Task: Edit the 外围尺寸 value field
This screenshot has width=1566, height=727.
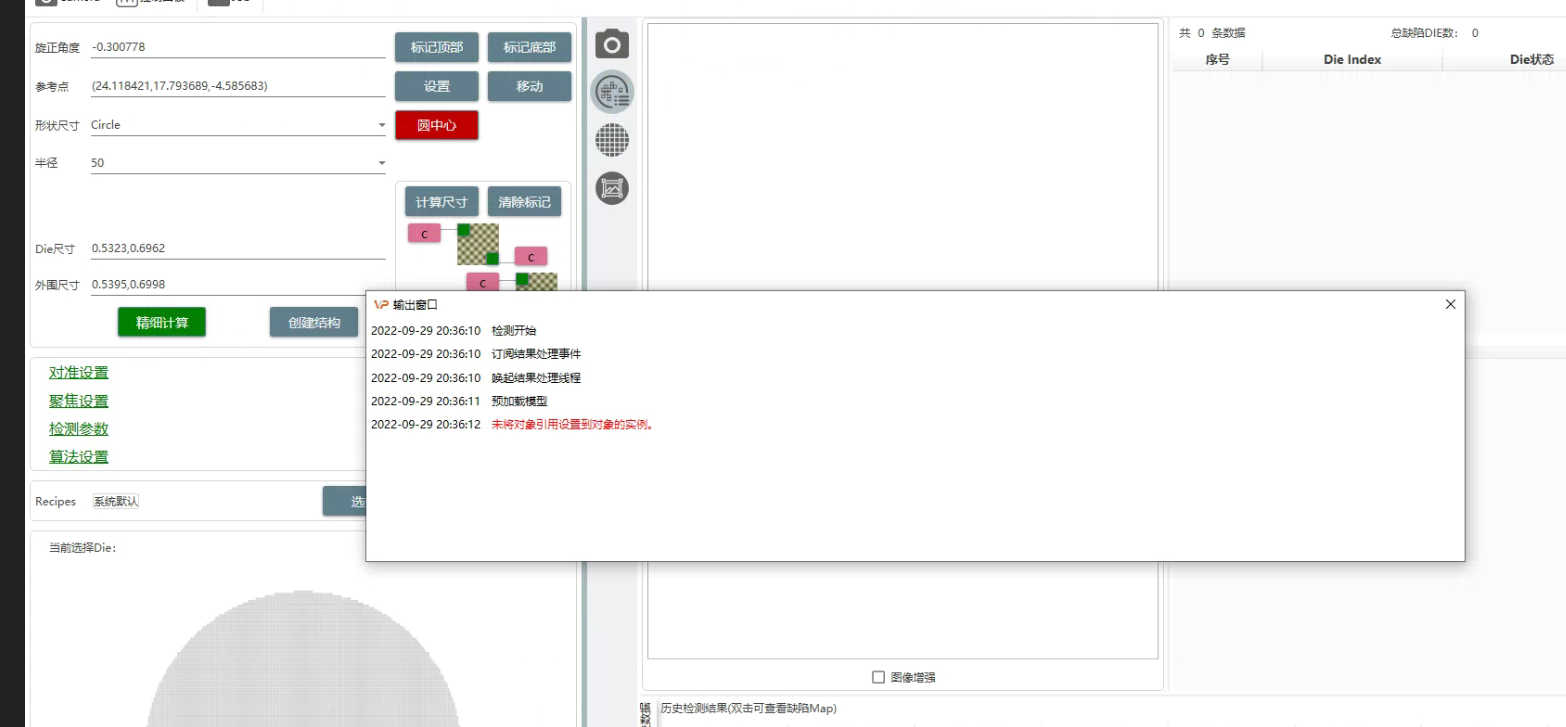Action: [x=238, y=284]
